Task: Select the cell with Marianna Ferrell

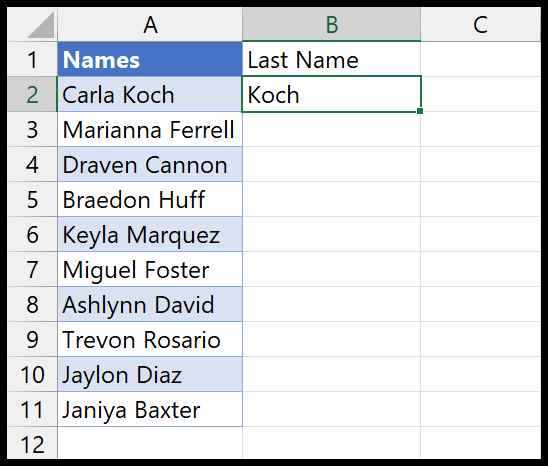Action: [150, 129]
